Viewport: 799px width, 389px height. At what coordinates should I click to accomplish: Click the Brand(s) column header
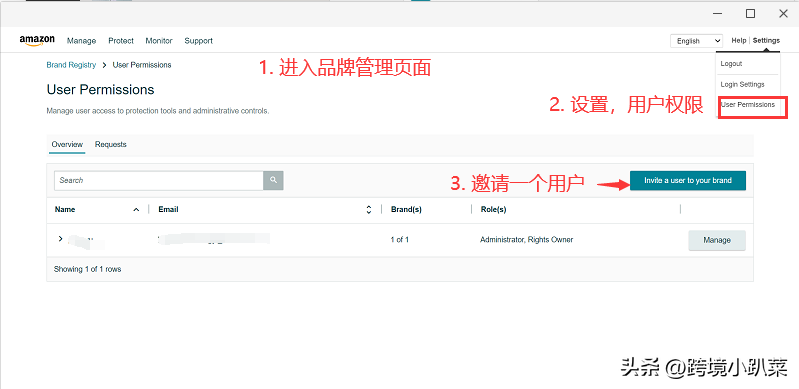[406, 210]
